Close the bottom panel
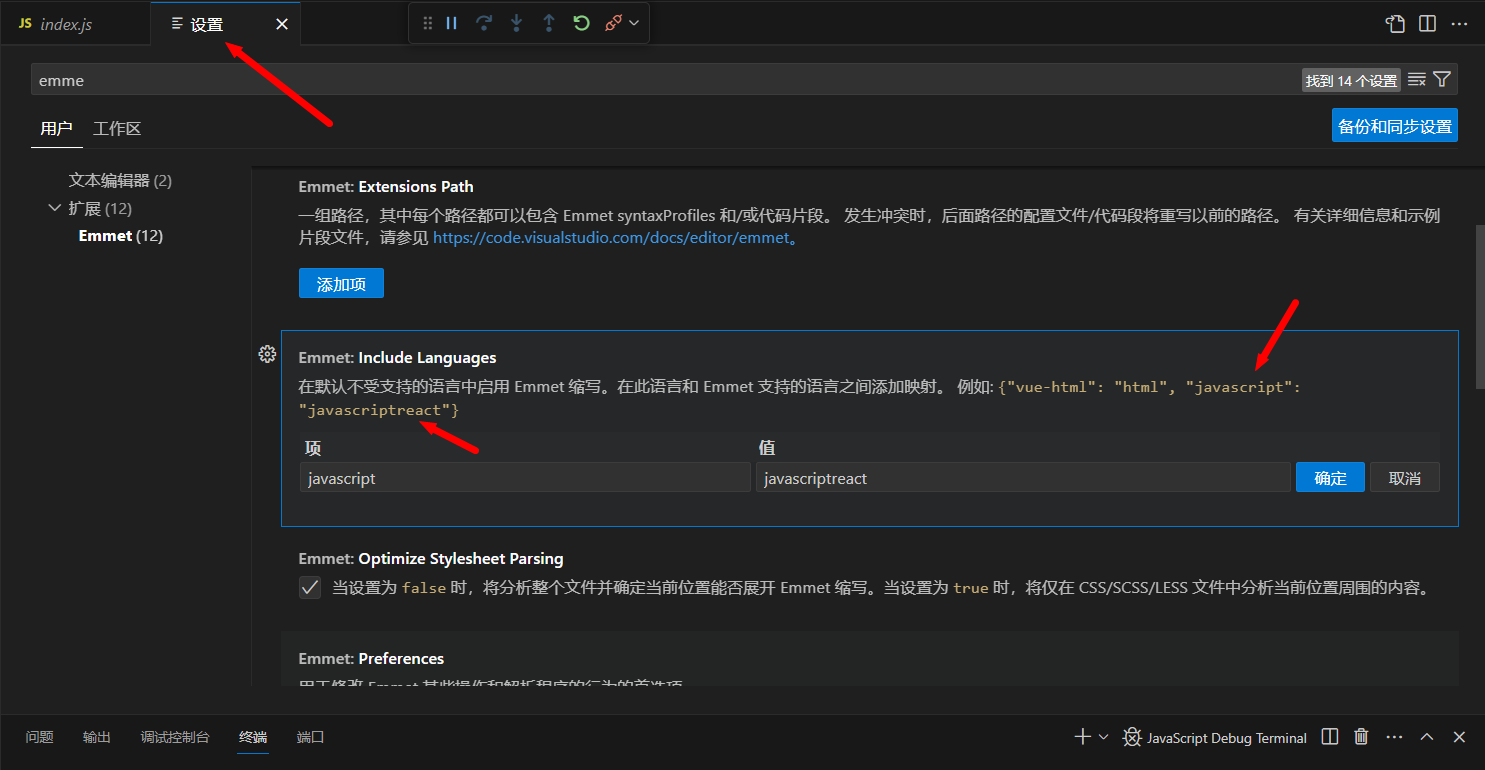The height and width of the screenshot is (770, 1485). tap(1459, 737)
